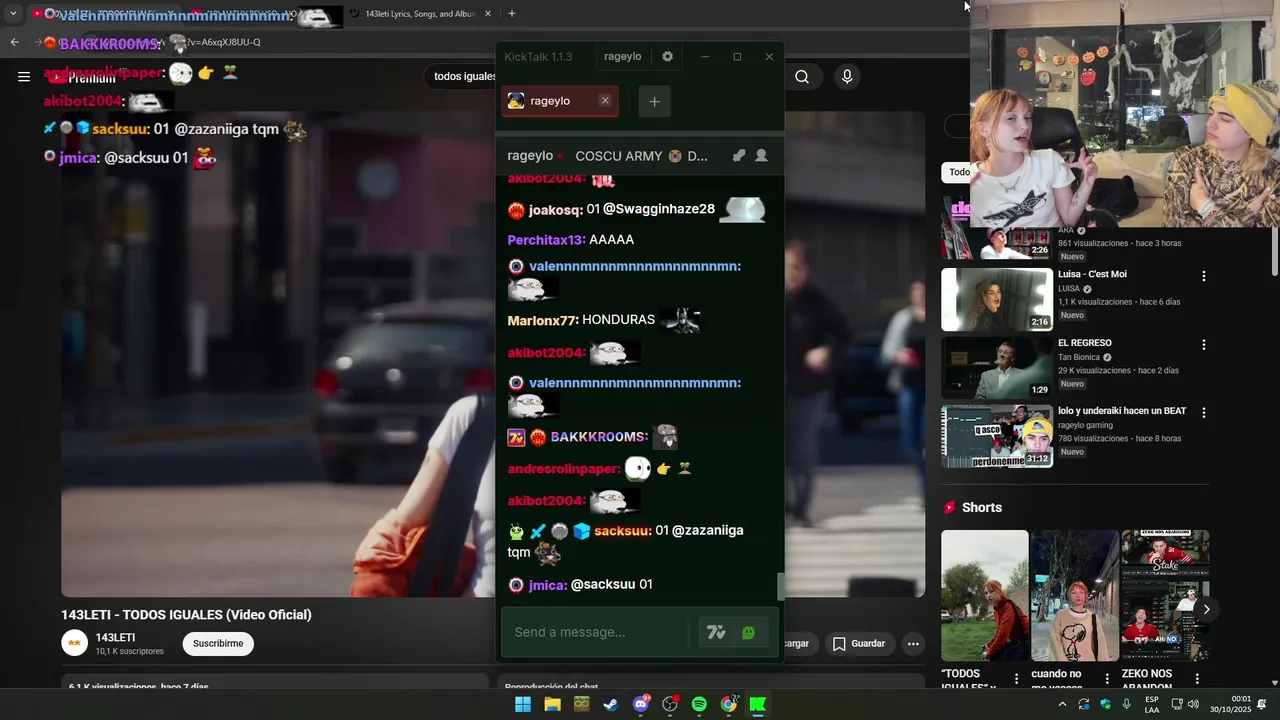This screenshot has width=1280, height=720.
Task: Start voice search with microphone icon
Action: [847, 77]
